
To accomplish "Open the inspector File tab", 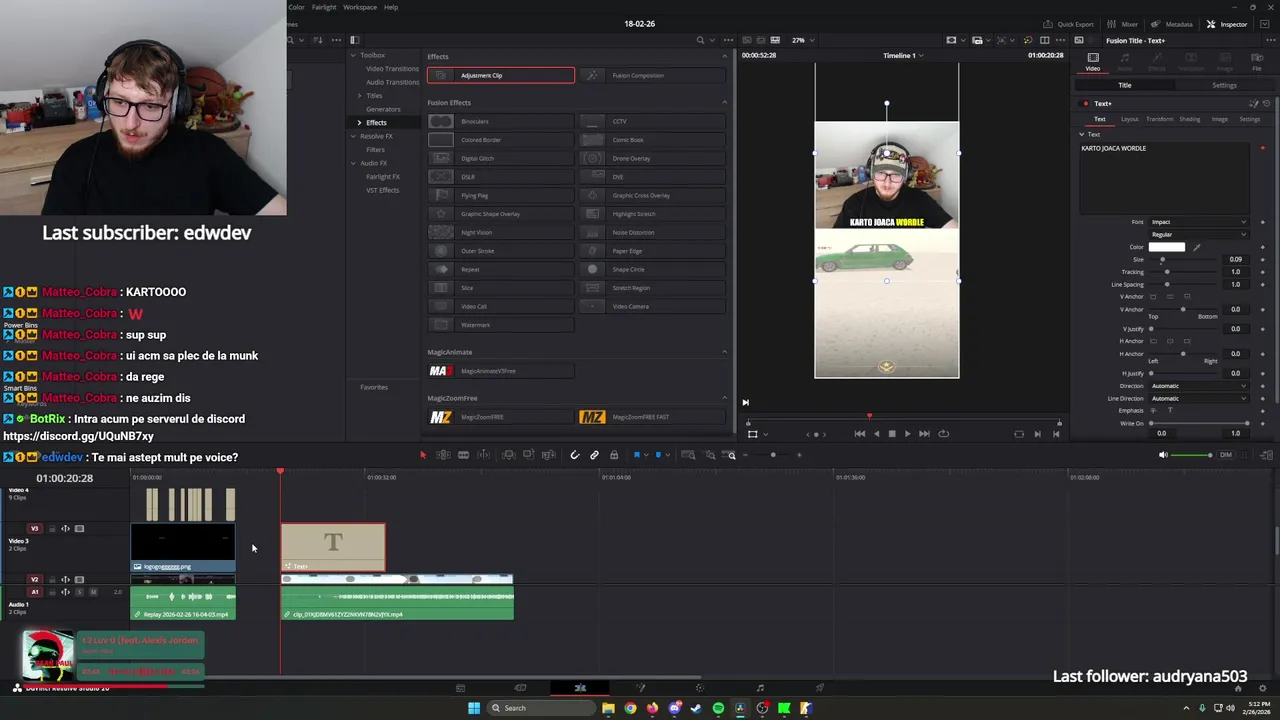I will 1257,62.
